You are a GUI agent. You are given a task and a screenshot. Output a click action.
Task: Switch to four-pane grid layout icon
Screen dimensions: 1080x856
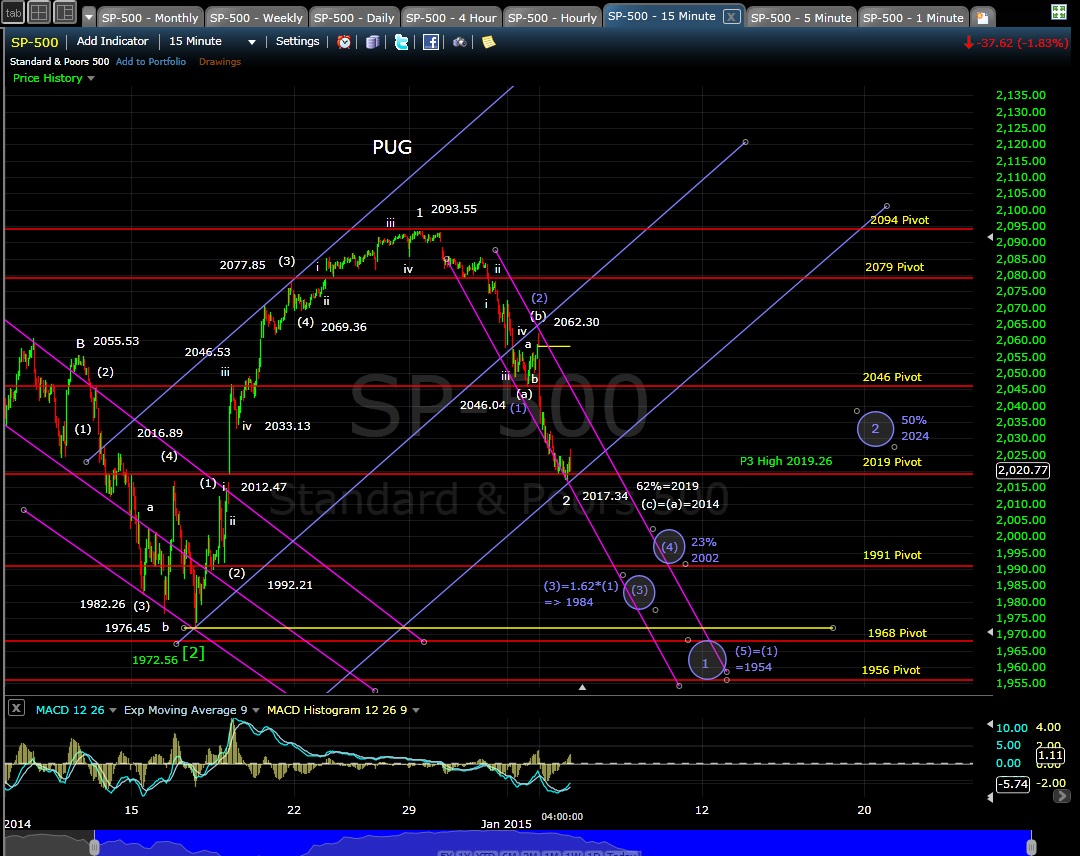39,12
